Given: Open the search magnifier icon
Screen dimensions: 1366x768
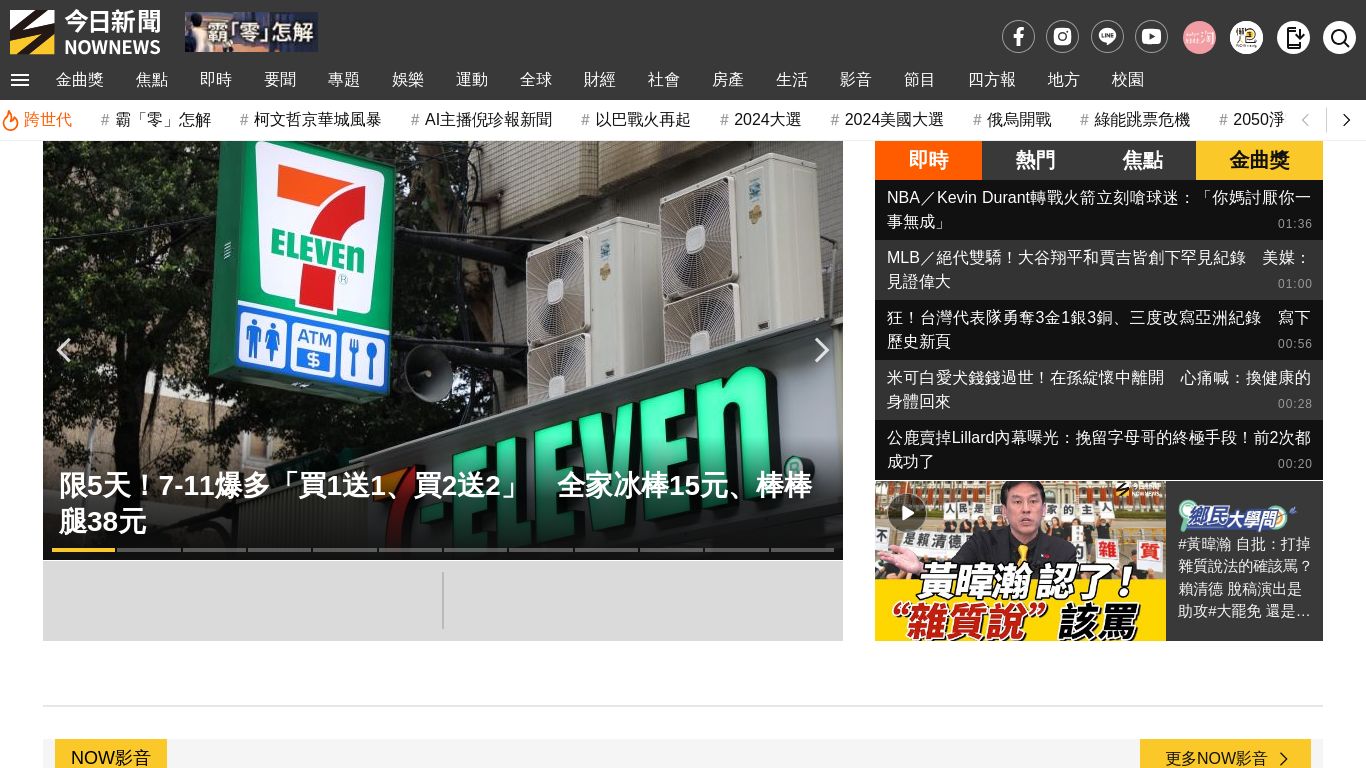Looking at the screenshot, I should (x=1339, y=37).
